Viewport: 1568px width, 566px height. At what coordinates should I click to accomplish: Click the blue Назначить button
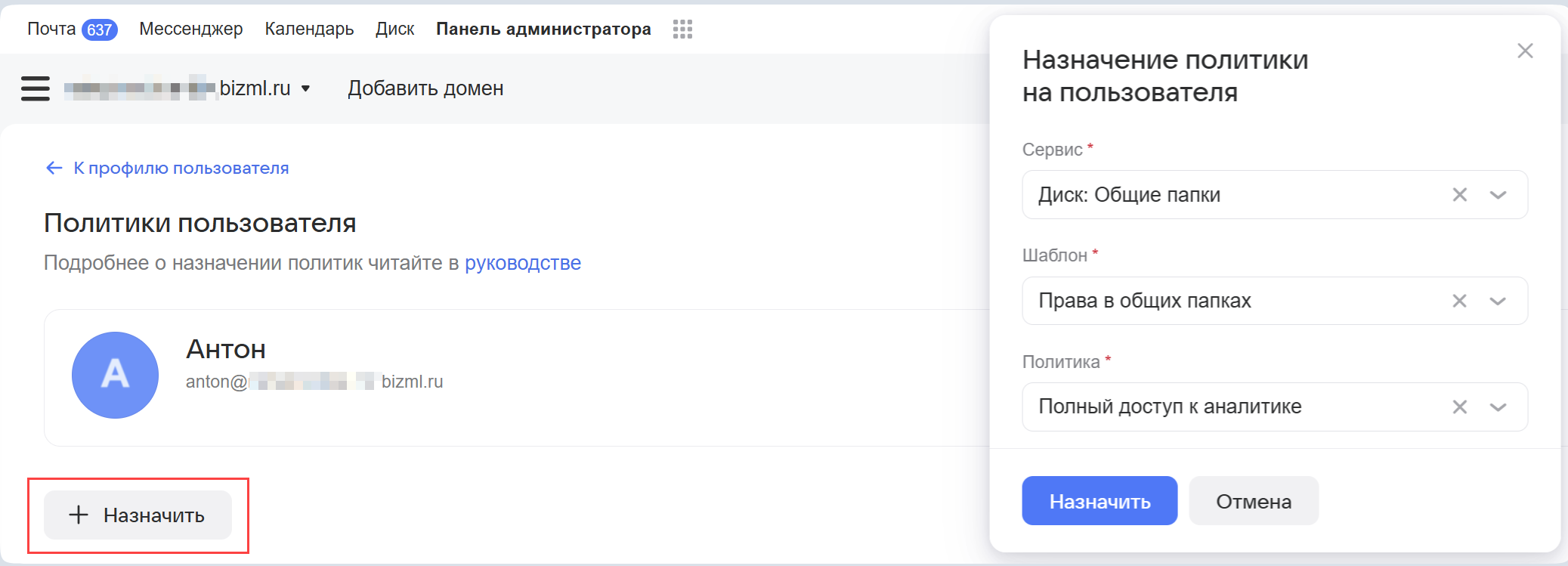click(x=1099, y=501)
